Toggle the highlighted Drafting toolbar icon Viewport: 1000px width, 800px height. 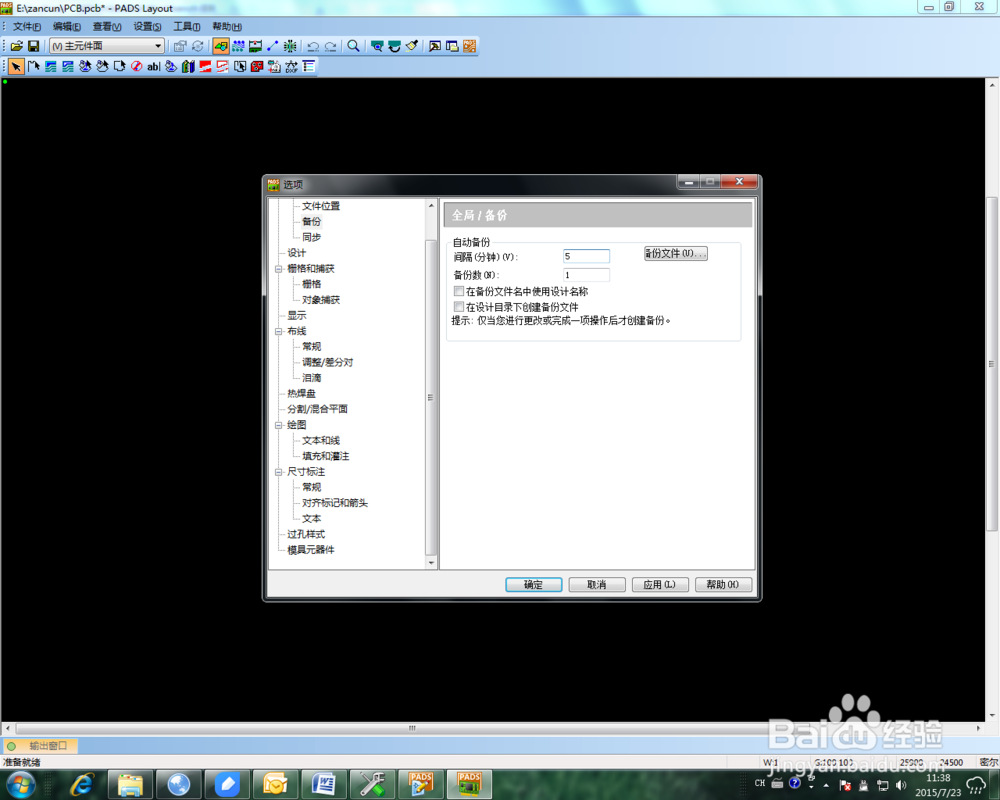coord(221,46)
